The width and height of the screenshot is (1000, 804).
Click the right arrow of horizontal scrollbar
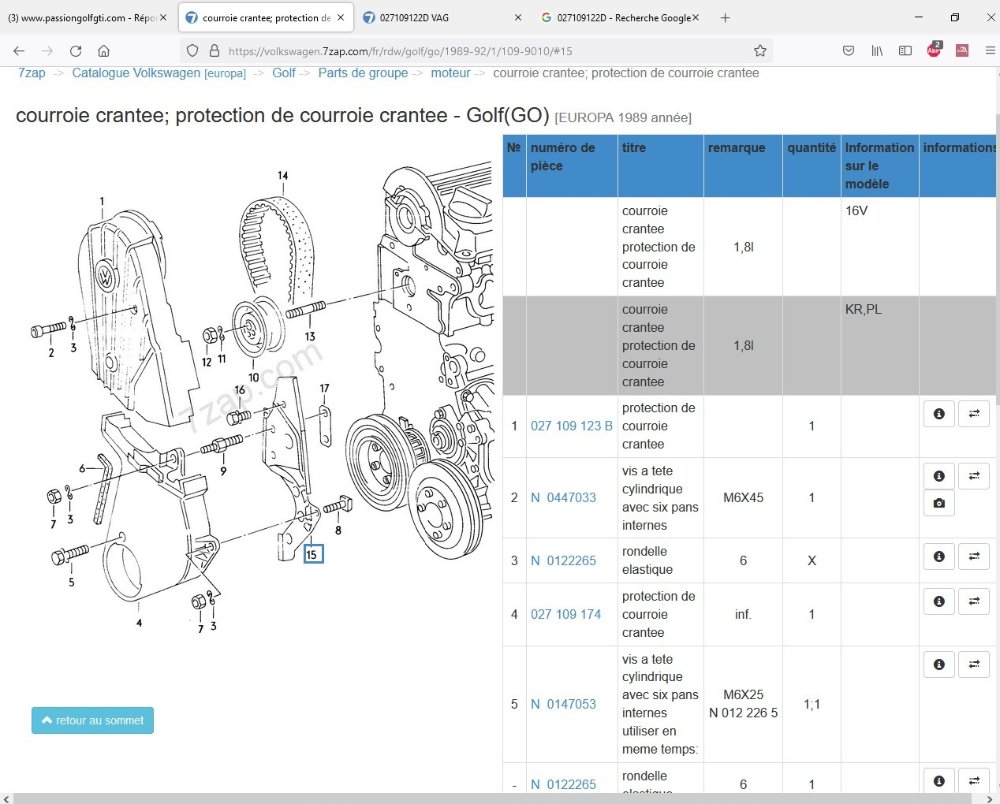pyautogui.click(x=992, y=798)
